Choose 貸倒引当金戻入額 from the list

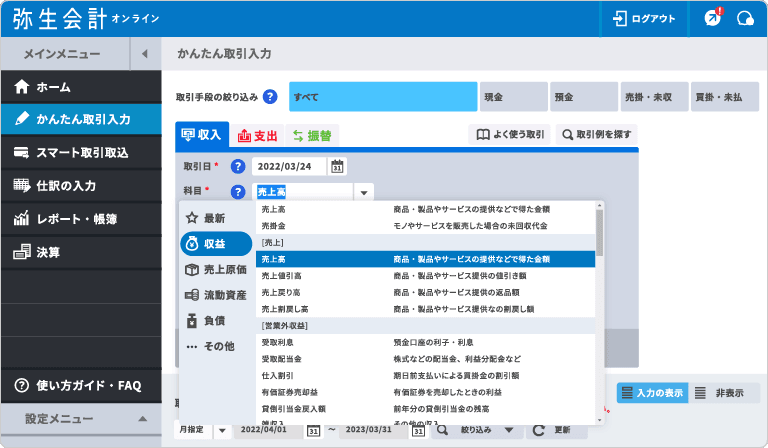pos(425,409)
